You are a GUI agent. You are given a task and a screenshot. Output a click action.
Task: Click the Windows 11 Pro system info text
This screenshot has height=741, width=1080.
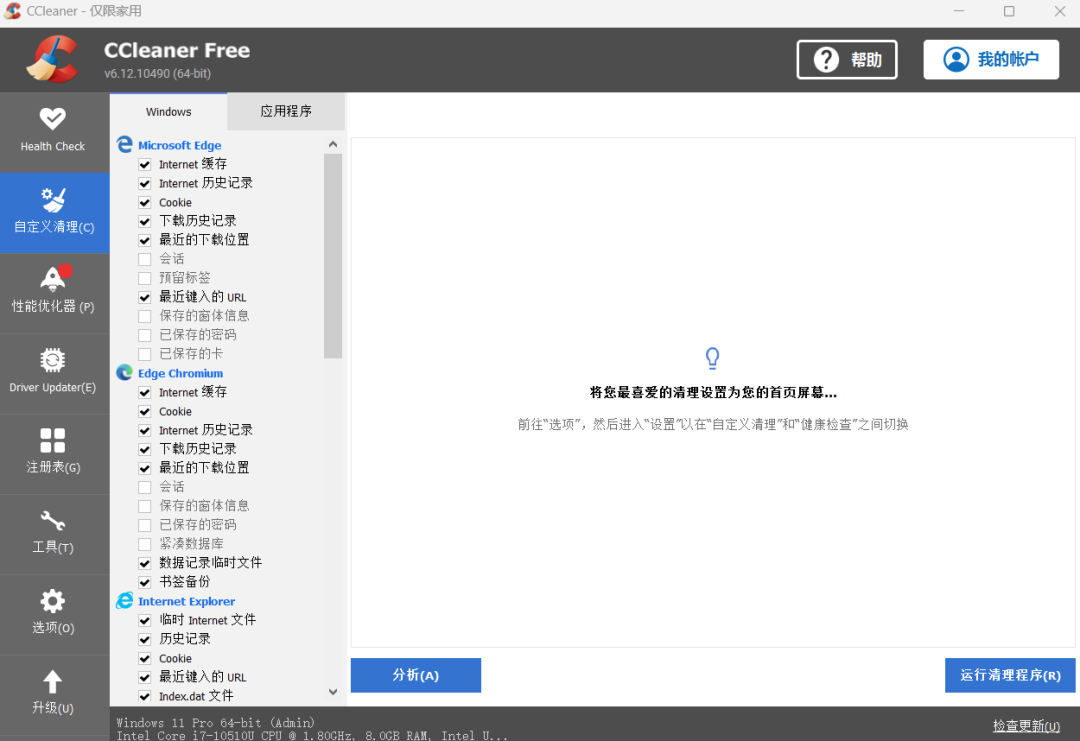[216, 722]
